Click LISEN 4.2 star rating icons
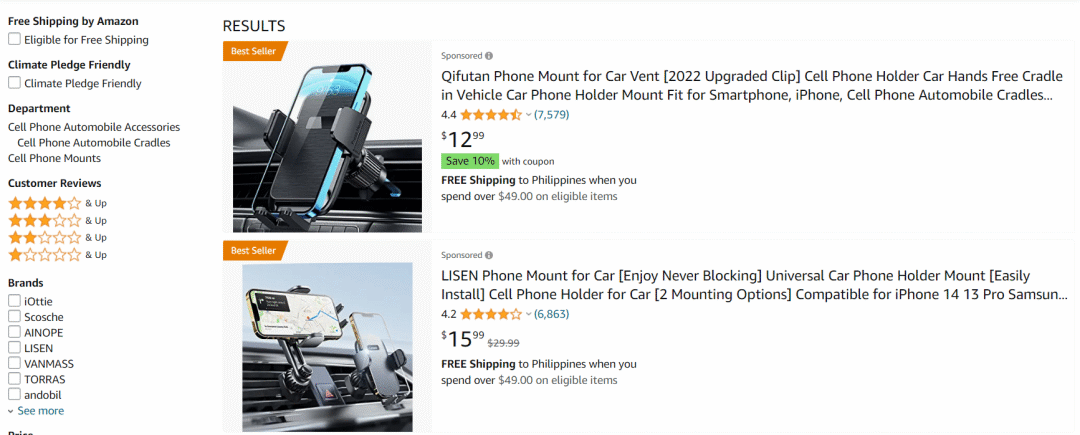This screenshot has height=435, width=1080. coord(490,314)
